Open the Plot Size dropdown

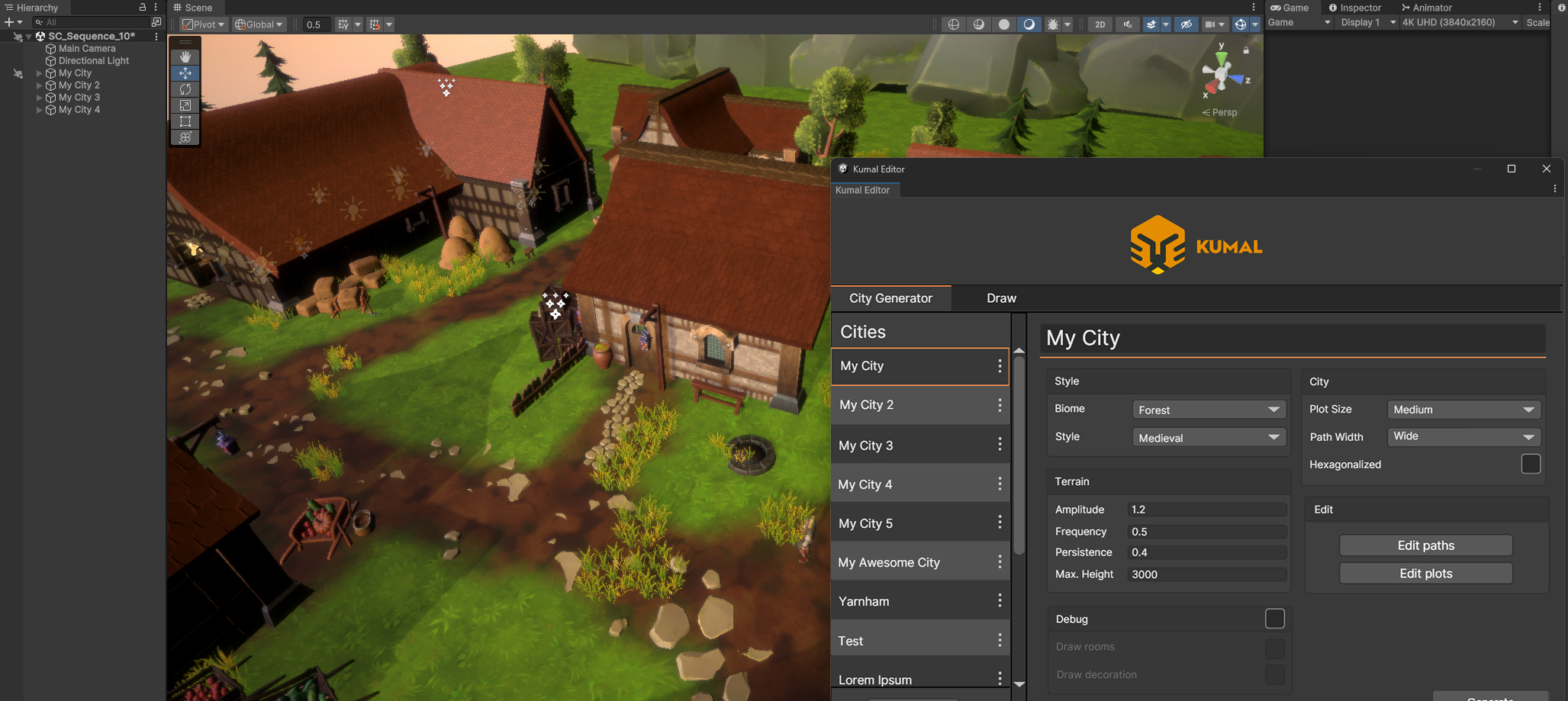click(x=1463, y=410)
